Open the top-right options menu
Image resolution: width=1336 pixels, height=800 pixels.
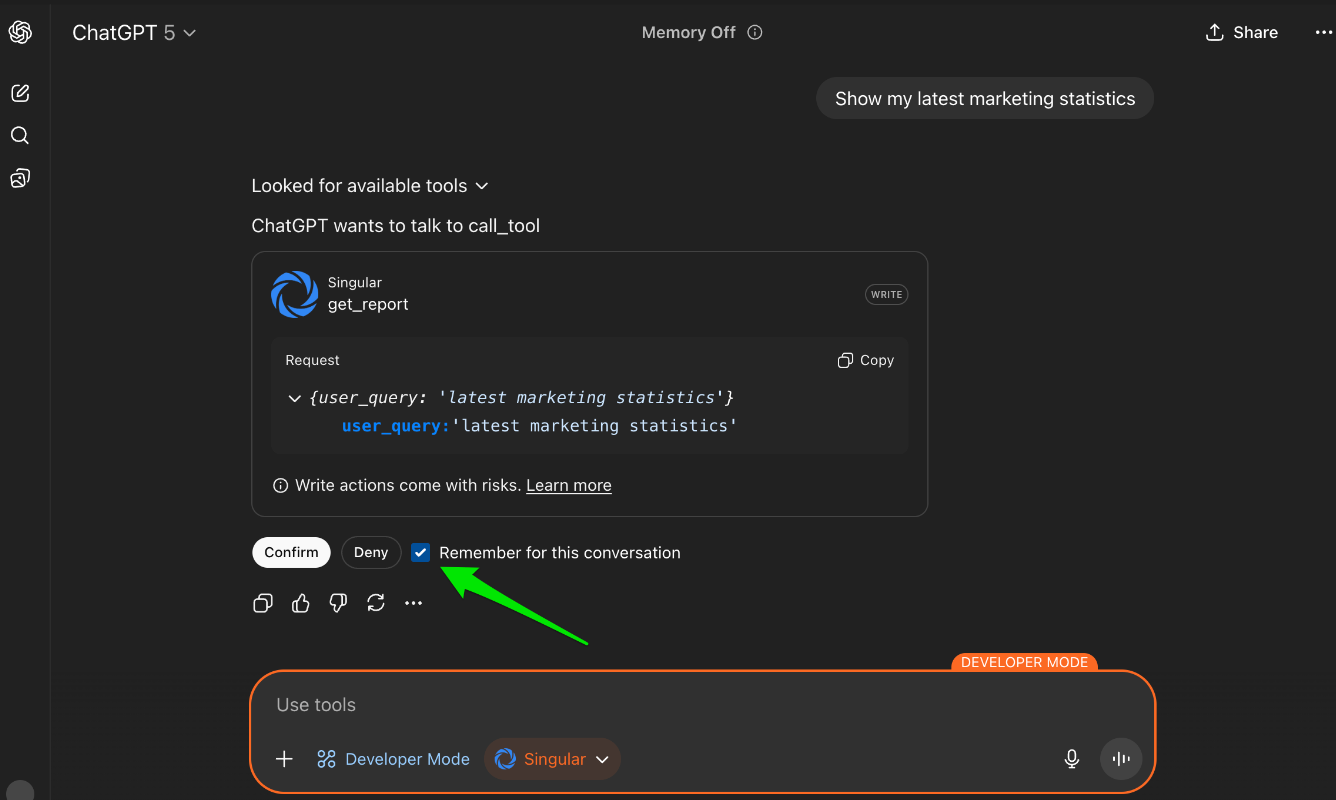(x=1322, y=32)
